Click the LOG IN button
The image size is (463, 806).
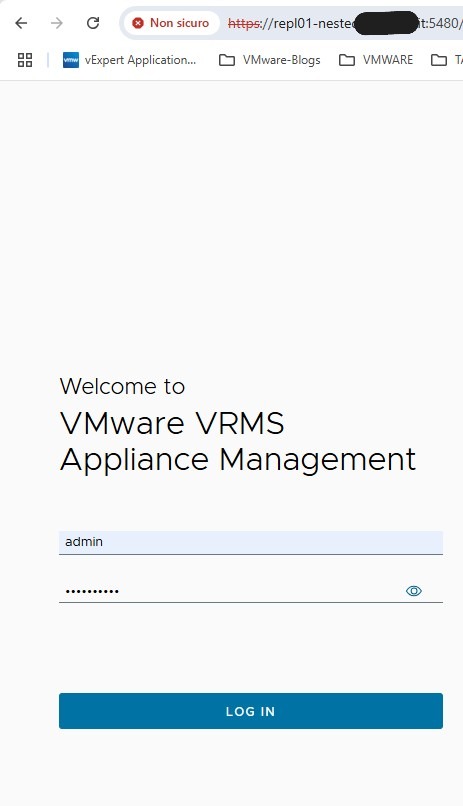pyautogui.click(x=251, y=711)
